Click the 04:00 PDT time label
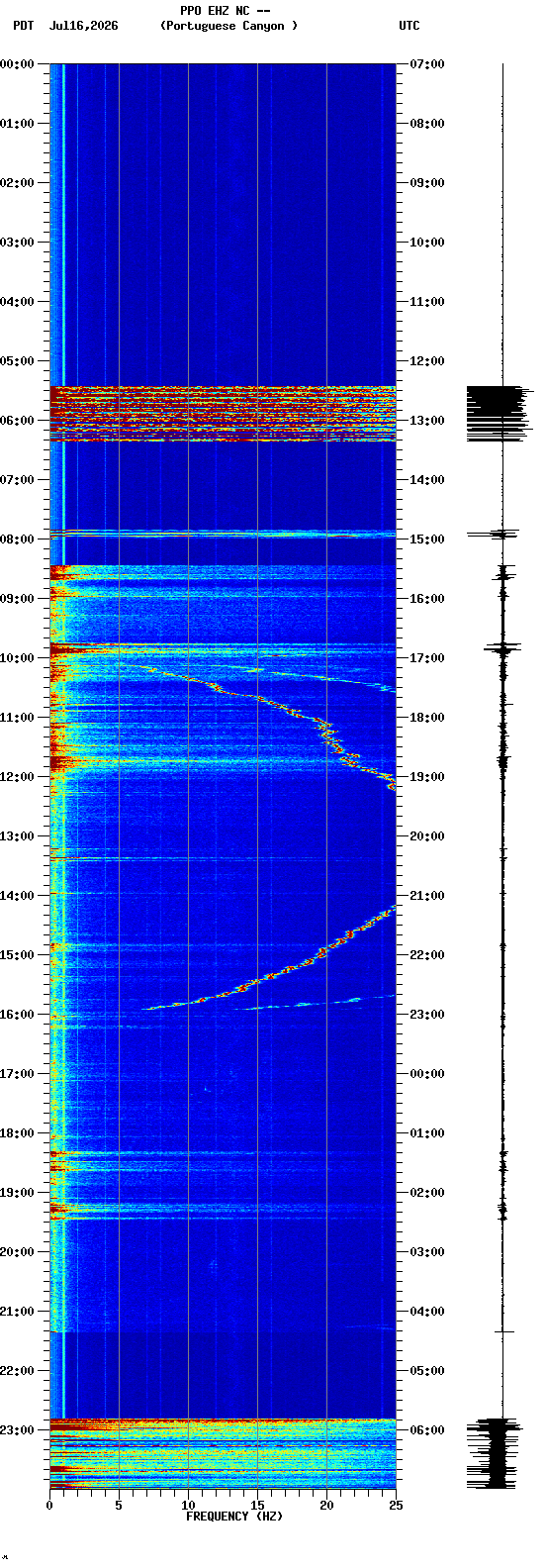 pos(17,302)
